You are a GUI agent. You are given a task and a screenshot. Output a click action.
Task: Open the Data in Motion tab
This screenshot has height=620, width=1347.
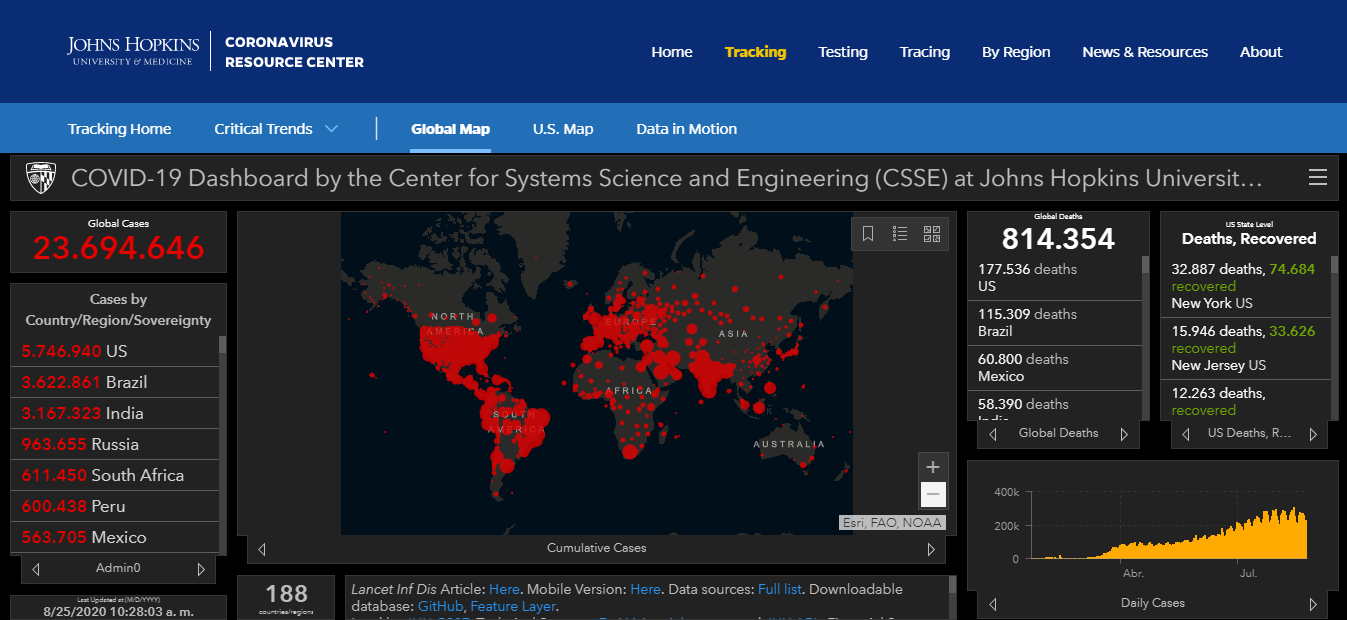pos(686,129)
